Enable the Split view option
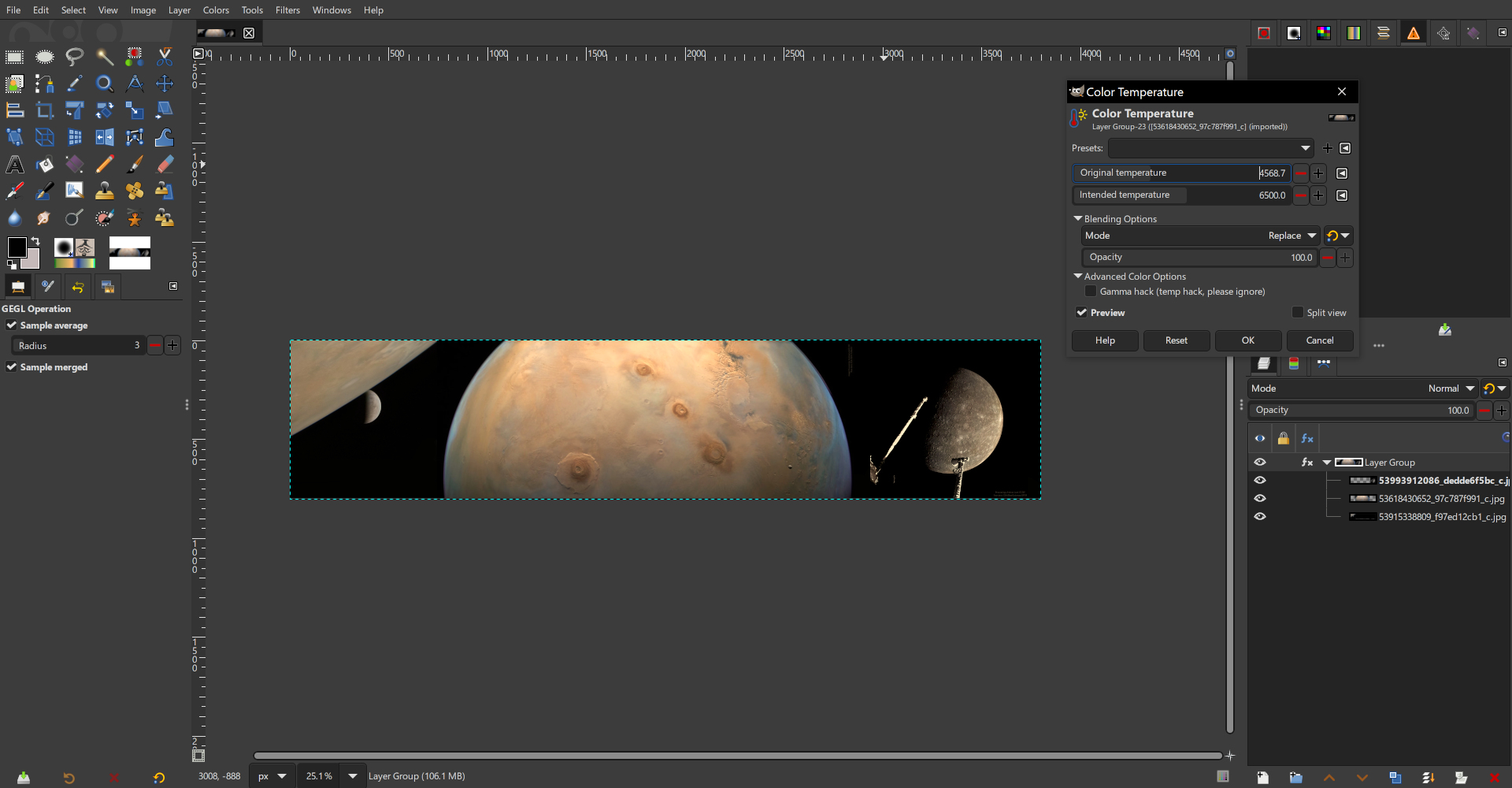 [1298, 312]
